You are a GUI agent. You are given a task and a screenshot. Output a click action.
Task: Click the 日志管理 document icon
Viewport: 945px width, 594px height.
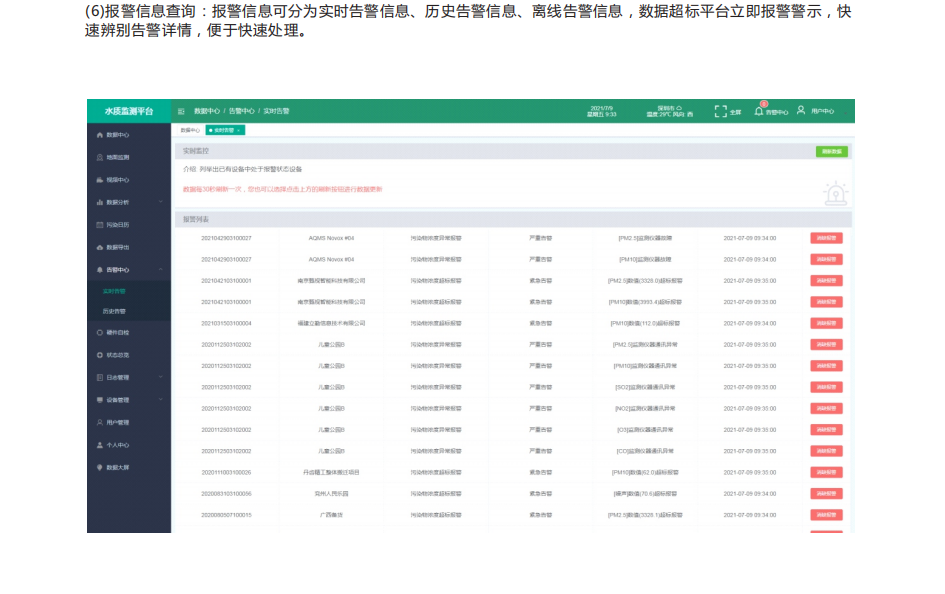(x=99, y=378)
